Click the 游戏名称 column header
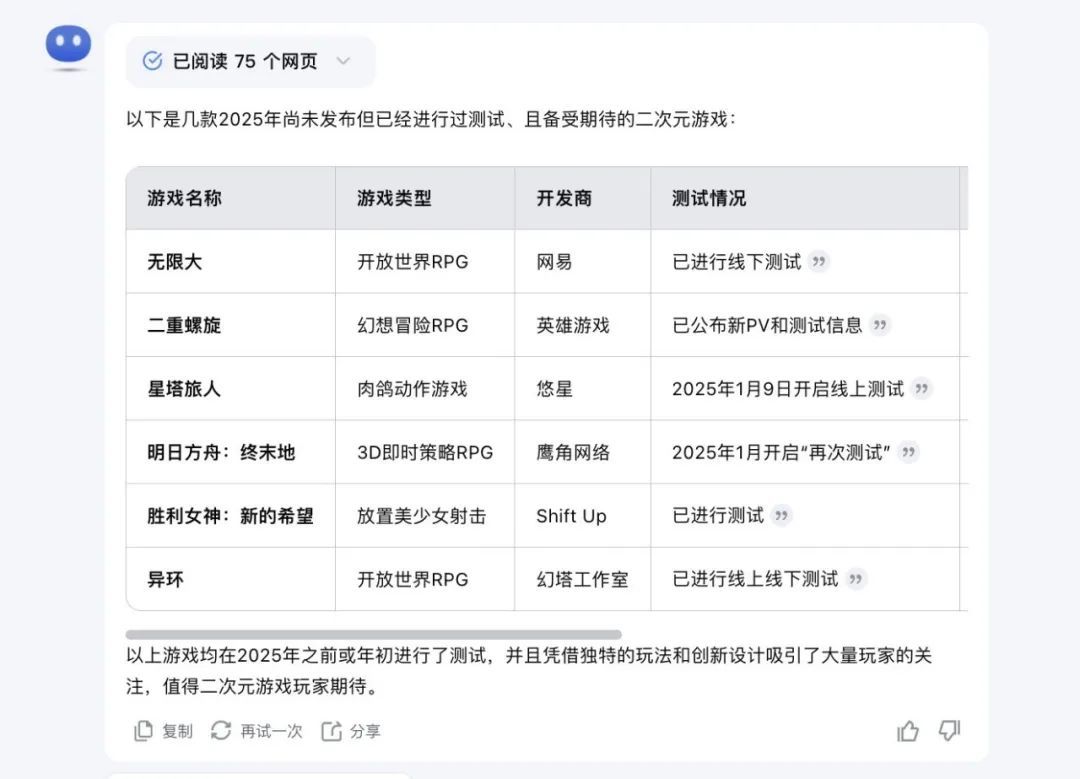Viewport: 1080px width, 779px height. click(185, 198)
